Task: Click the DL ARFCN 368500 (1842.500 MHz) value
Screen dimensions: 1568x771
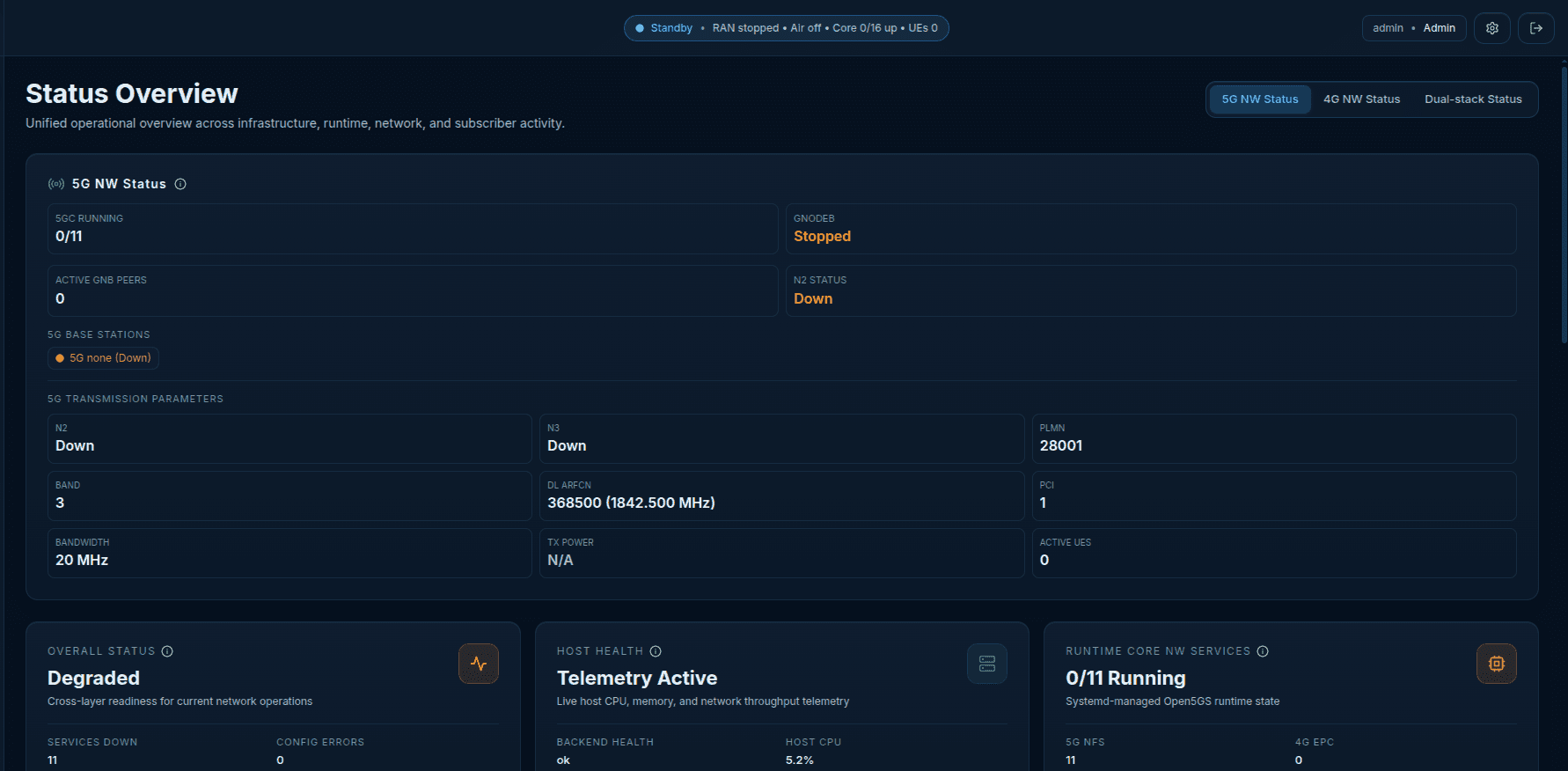Action: click(x=631, y=503)
